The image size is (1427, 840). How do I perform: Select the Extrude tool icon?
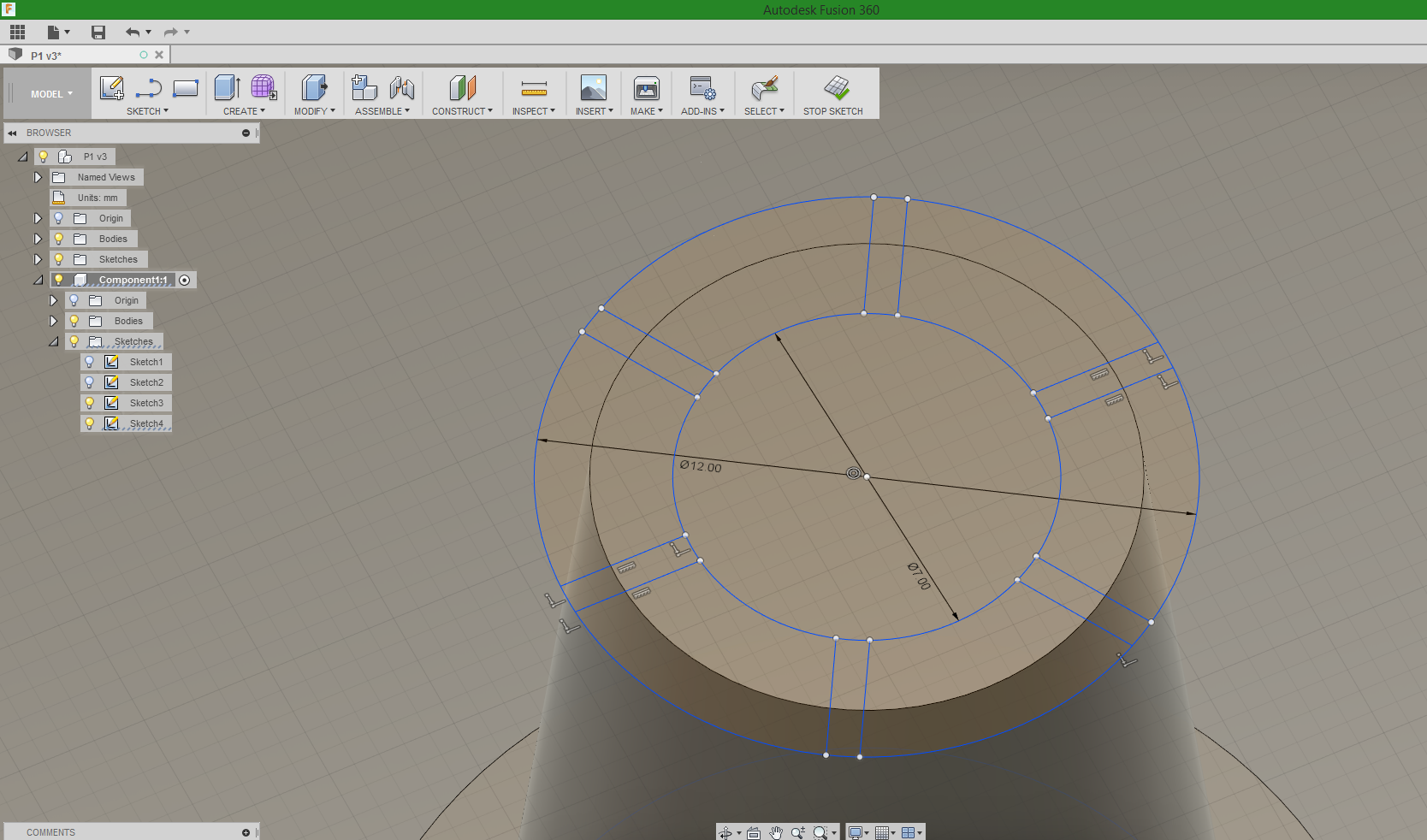point(227,87)
